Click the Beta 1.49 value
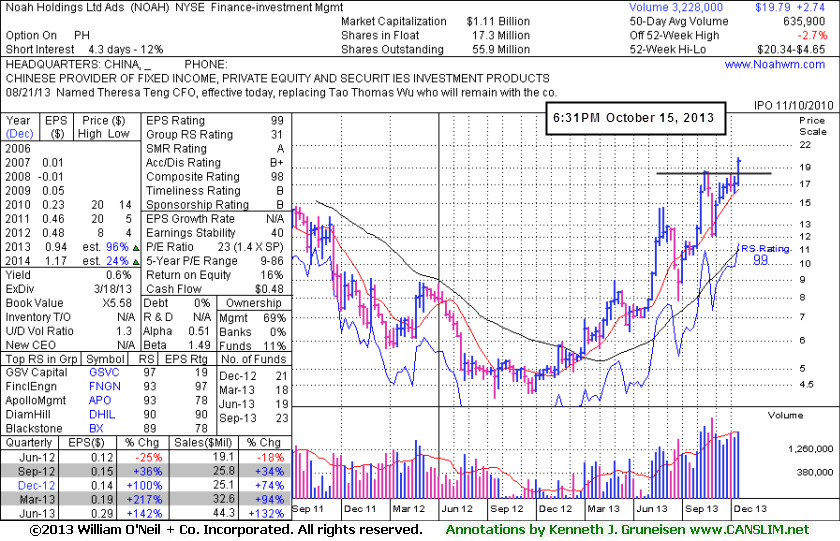 coord(199,345)
